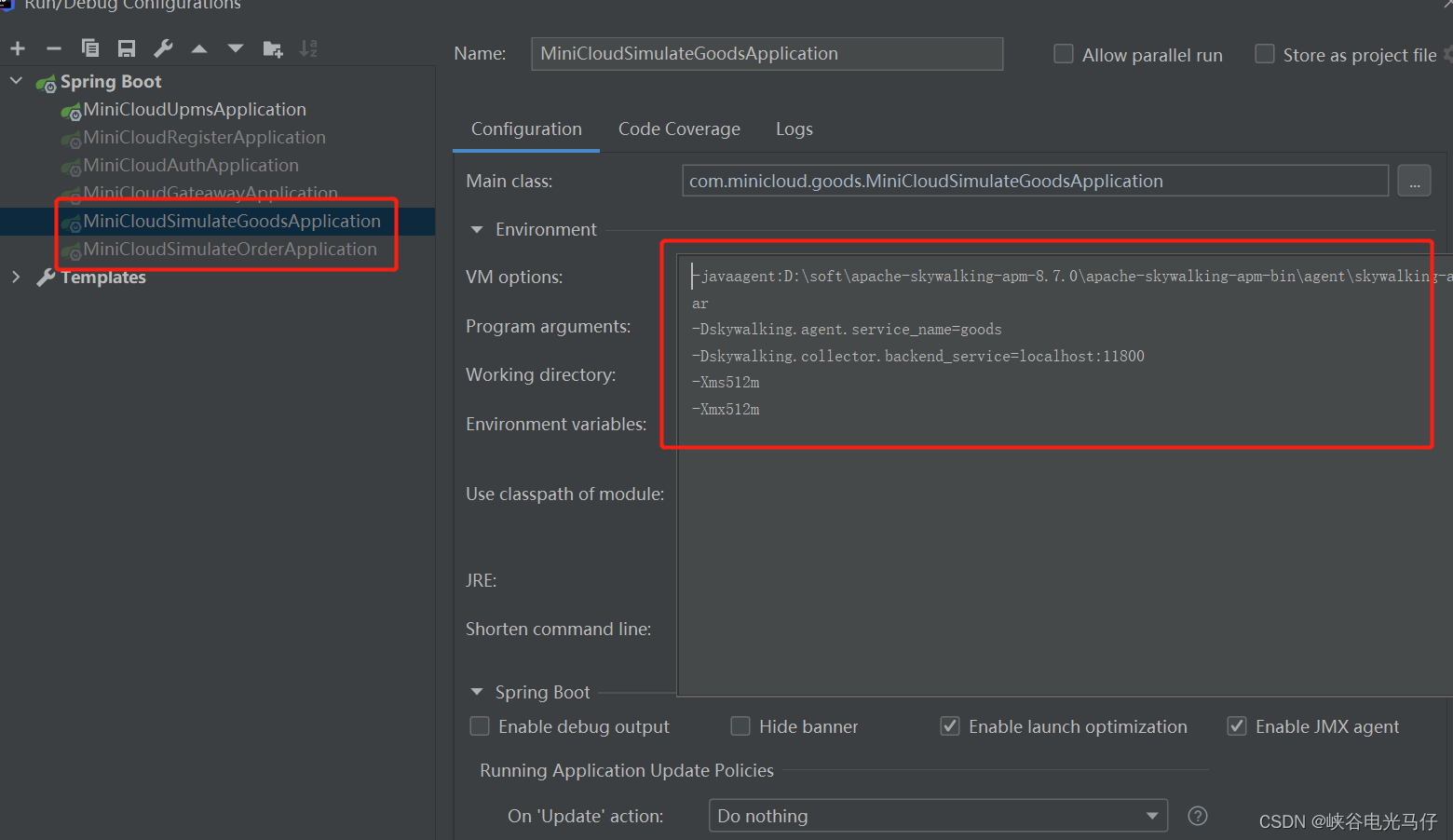The height and width of the screenshot is (840, 1453).
Task: Uncheck Enable JMX agent
Action: click(x=1237, y=726)
